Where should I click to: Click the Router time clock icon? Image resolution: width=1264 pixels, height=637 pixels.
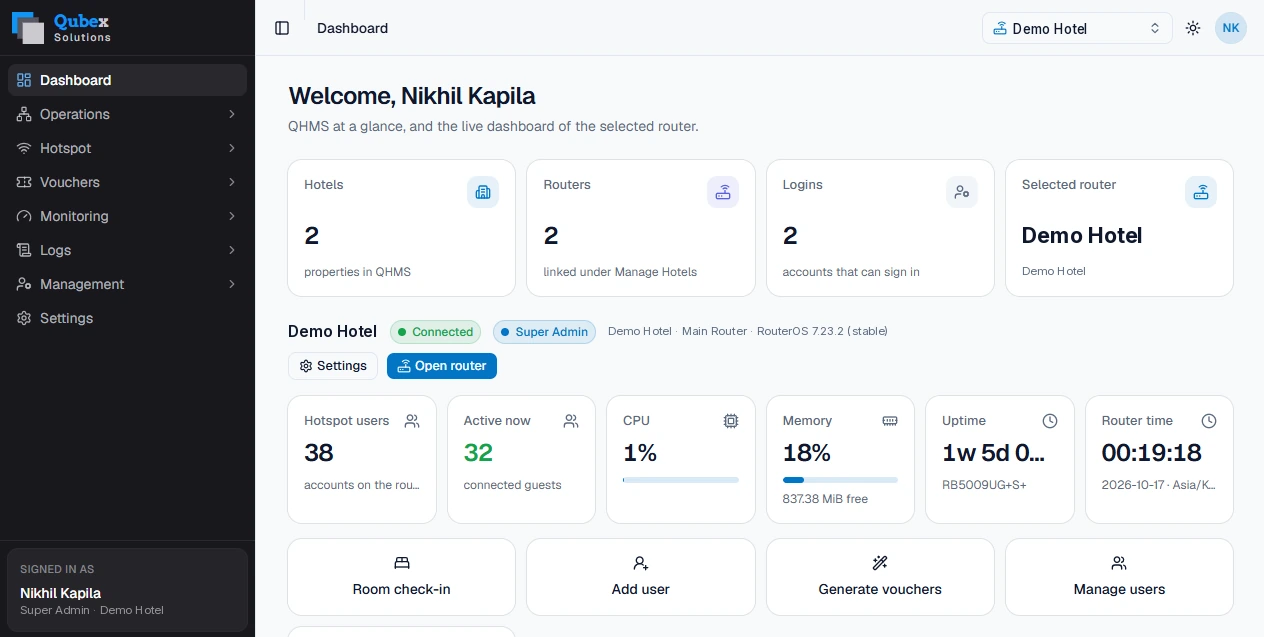pyautogui.click(x=1209, y=421)
